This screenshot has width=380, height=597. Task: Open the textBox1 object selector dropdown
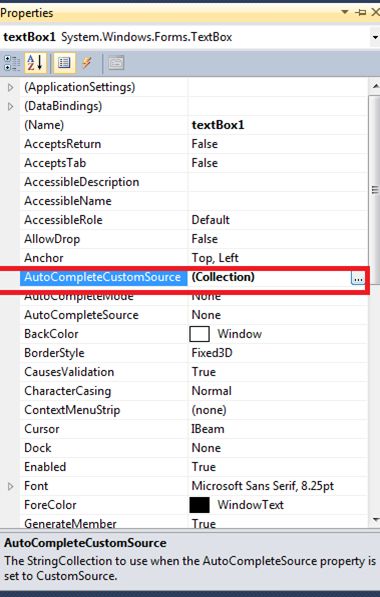point(375,38)
